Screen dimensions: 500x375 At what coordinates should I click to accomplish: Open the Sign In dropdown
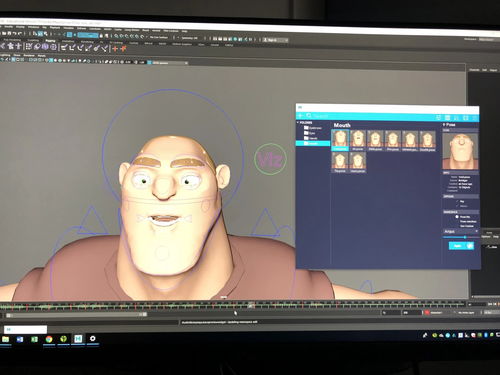(x=275, y=40)
